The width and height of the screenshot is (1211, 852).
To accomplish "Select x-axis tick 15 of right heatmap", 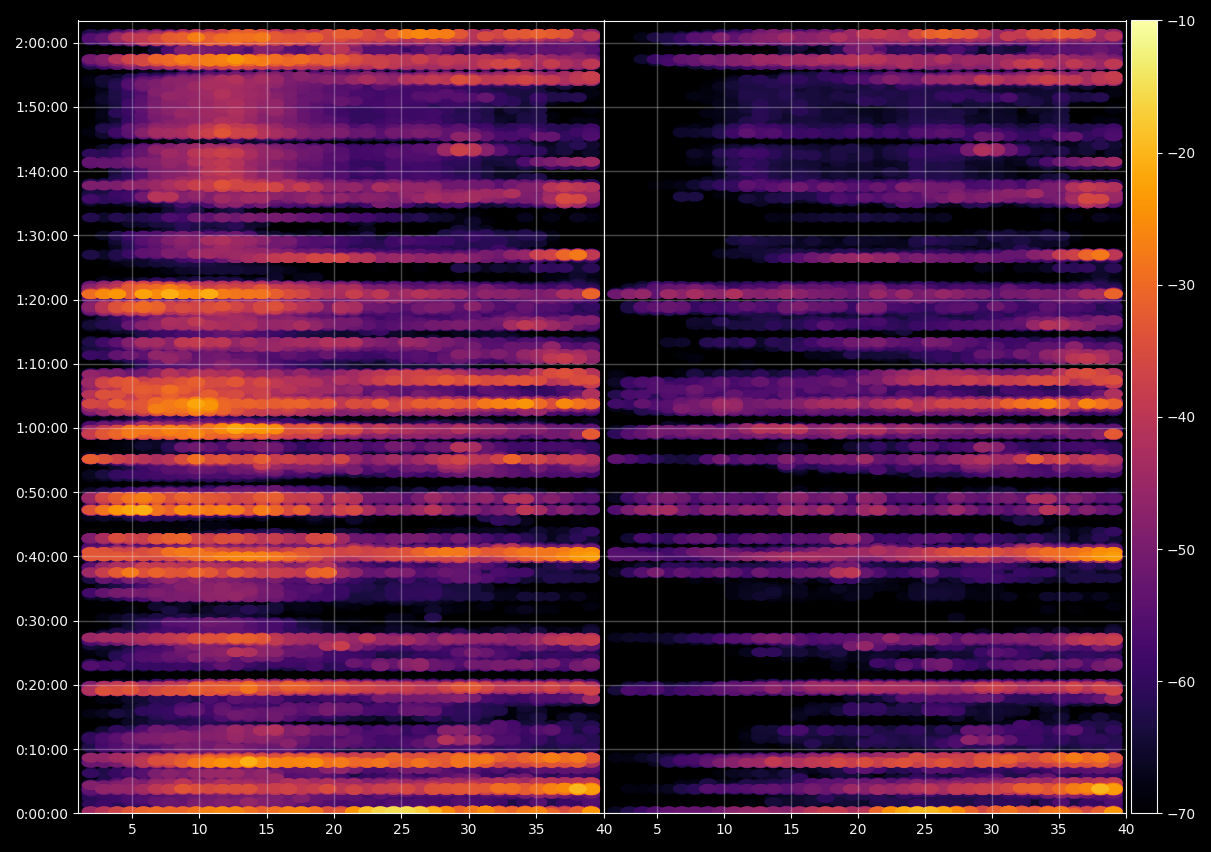I will click(x=791, y=830).
